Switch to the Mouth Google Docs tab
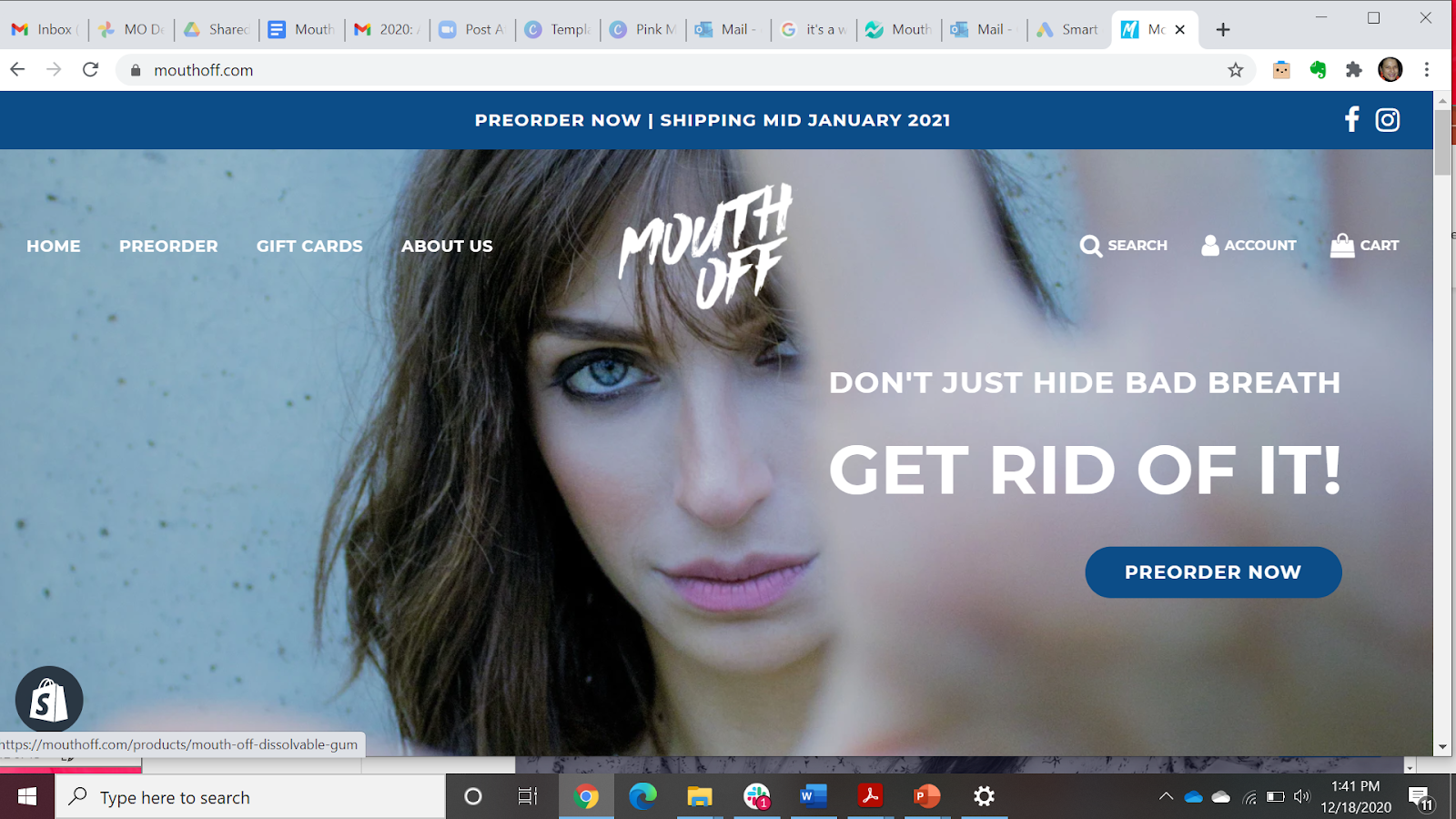 pyautogui.click(x=302, y=30)
